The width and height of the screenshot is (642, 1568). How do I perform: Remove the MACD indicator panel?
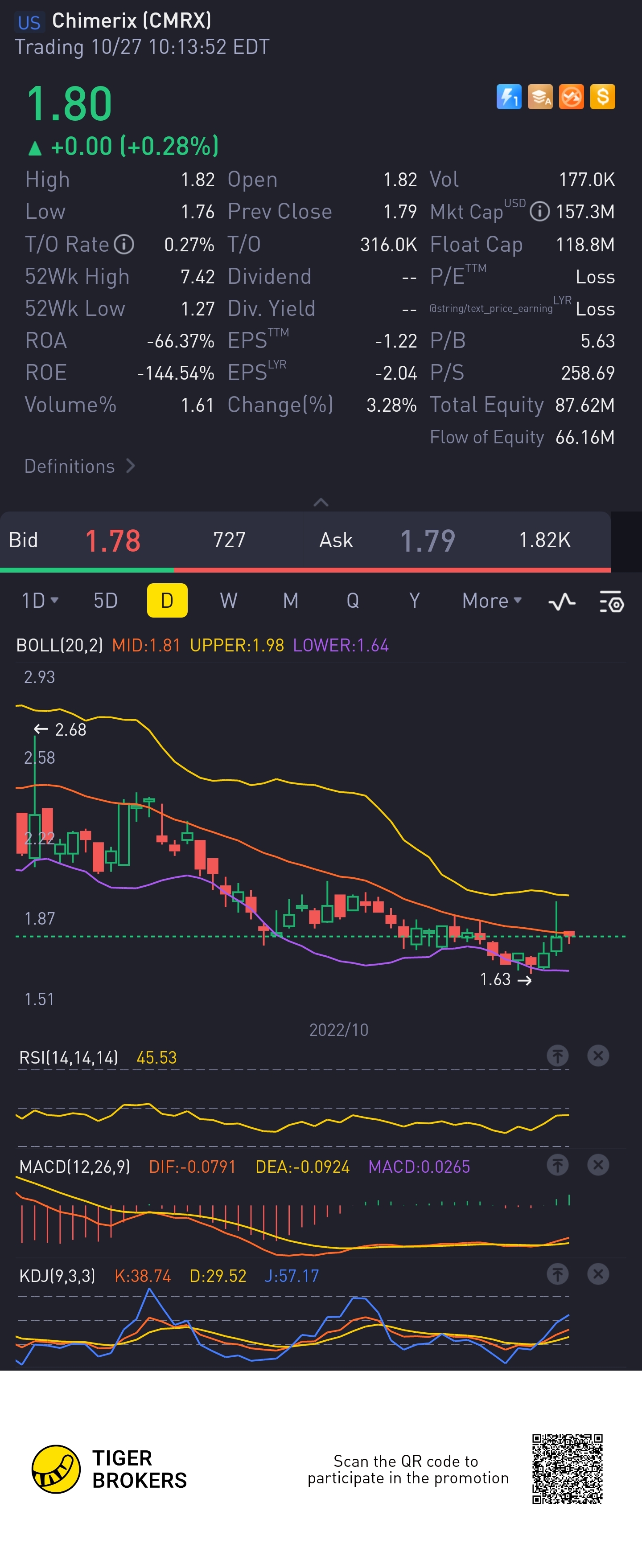(598, 1165)
